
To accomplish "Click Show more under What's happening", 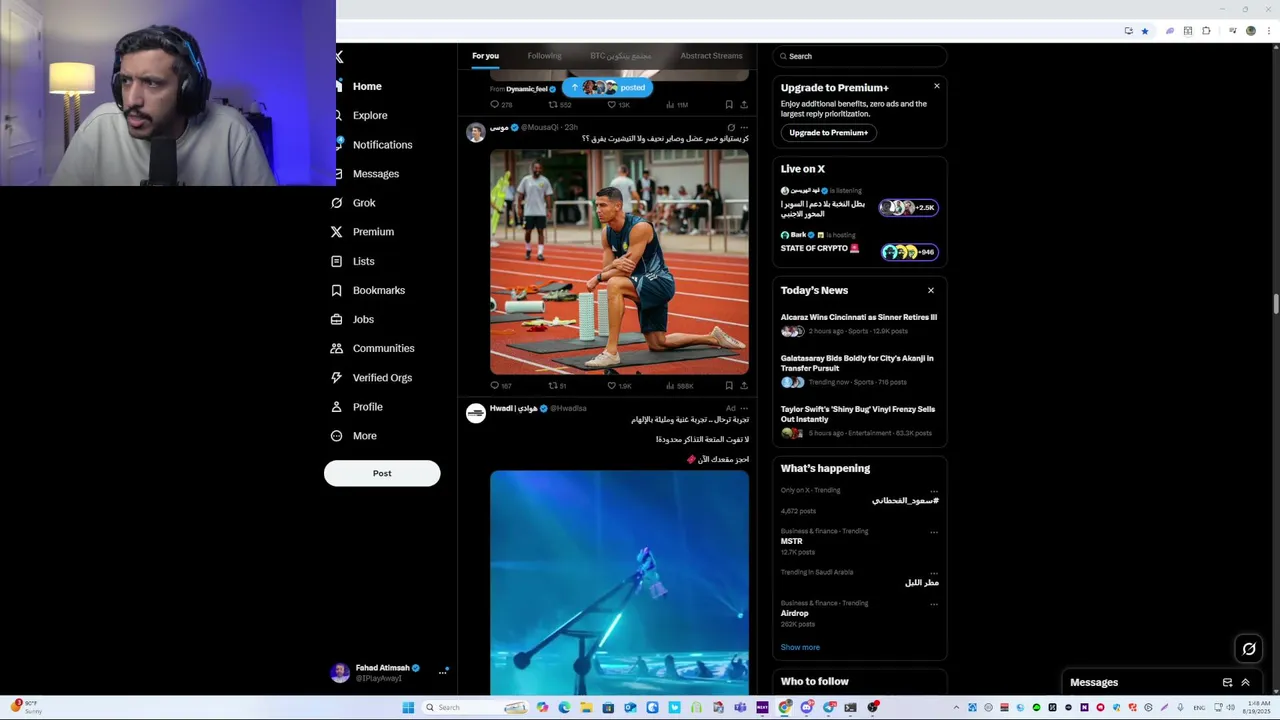I will pos(800,648).
